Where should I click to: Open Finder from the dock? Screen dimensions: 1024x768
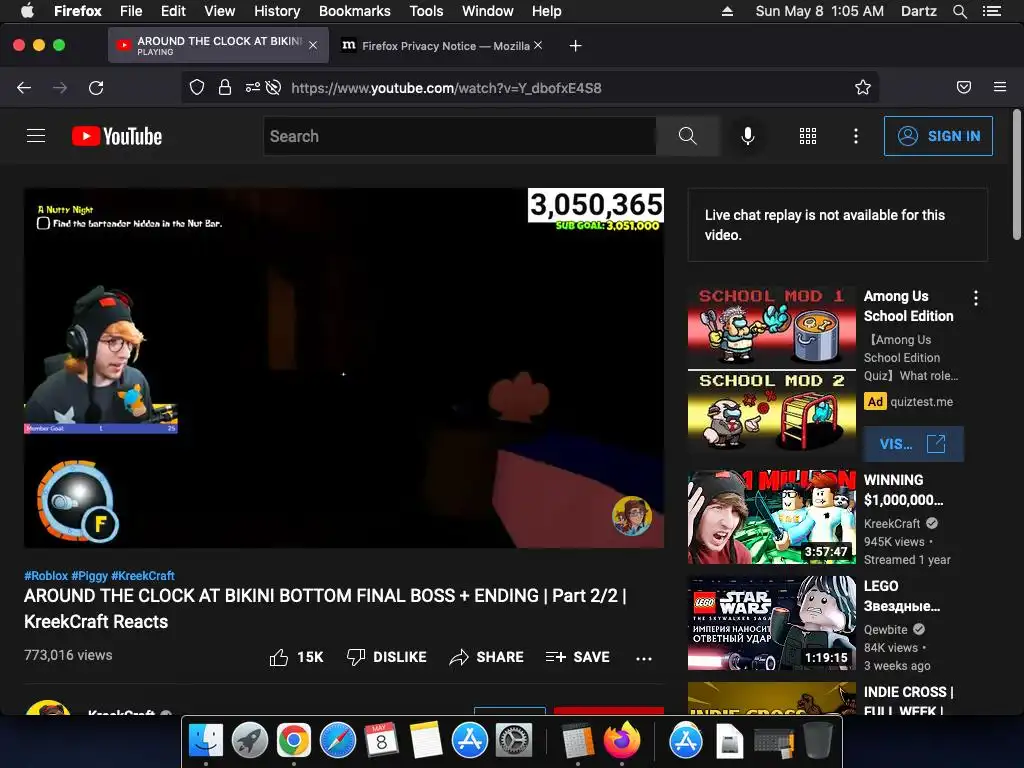tap(206, 741)
